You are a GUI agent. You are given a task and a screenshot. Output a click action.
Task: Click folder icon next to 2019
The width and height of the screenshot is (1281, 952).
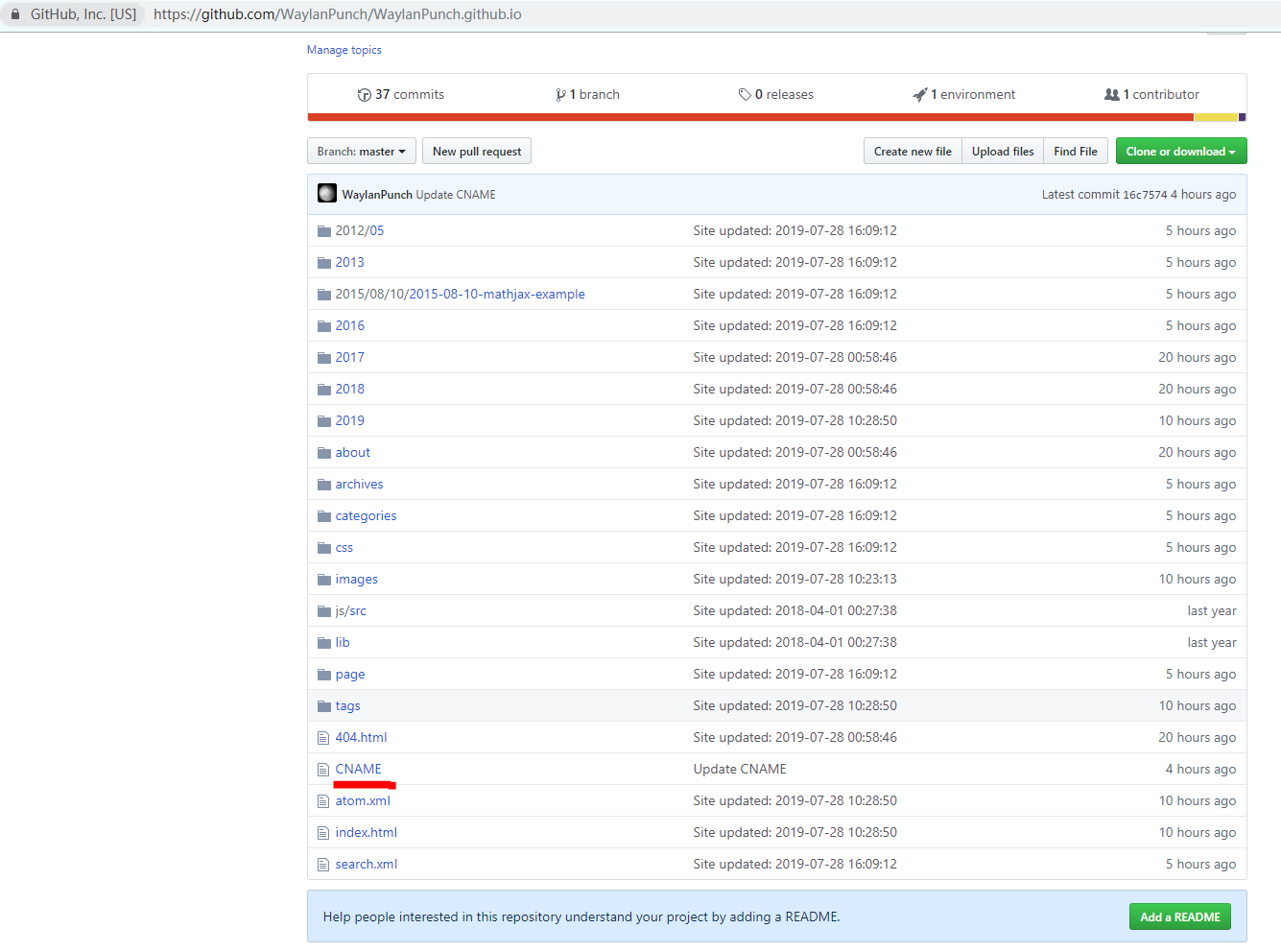click(x=324, y=421)
